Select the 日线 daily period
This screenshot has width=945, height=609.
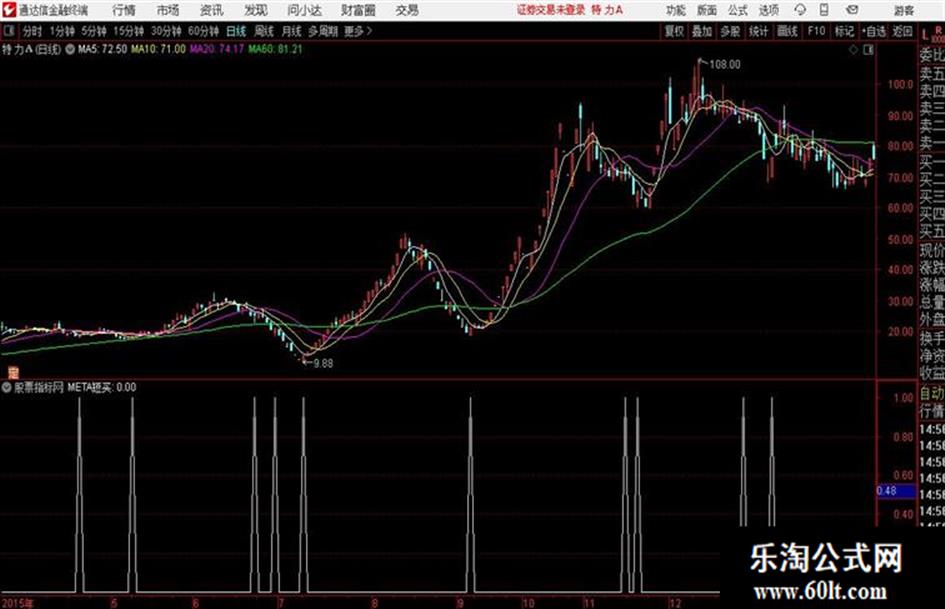[x=236, y=31]
